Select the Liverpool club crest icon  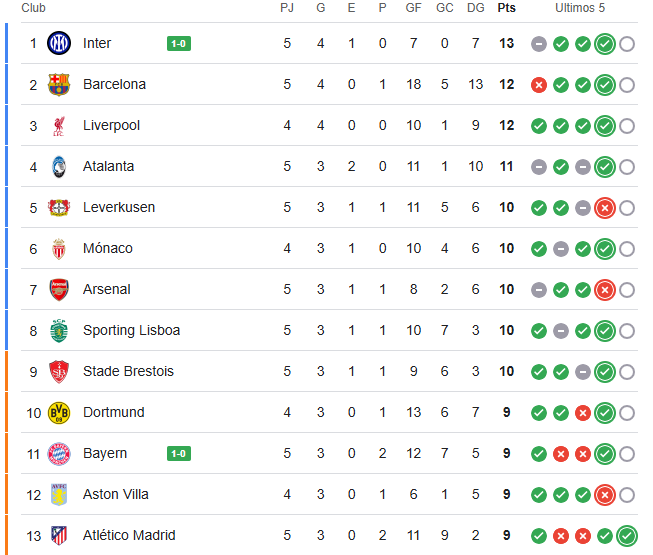(59, 125)
